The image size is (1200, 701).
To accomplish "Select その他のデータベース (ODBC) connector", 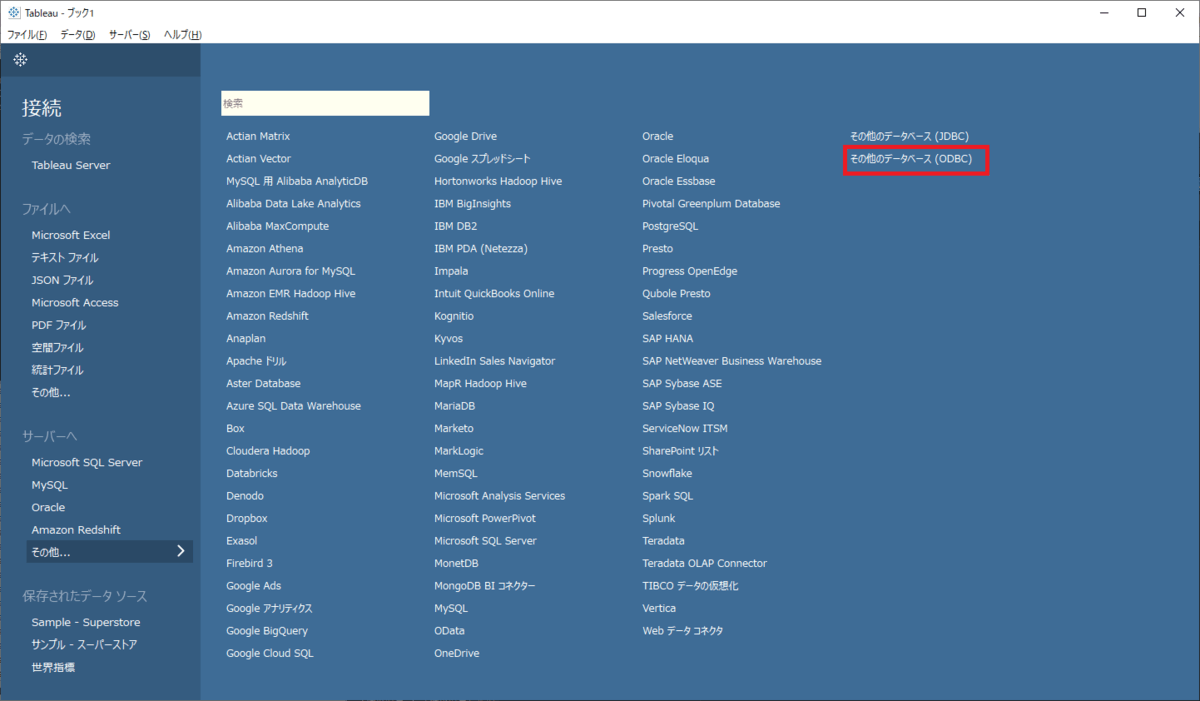I will 910,159.
